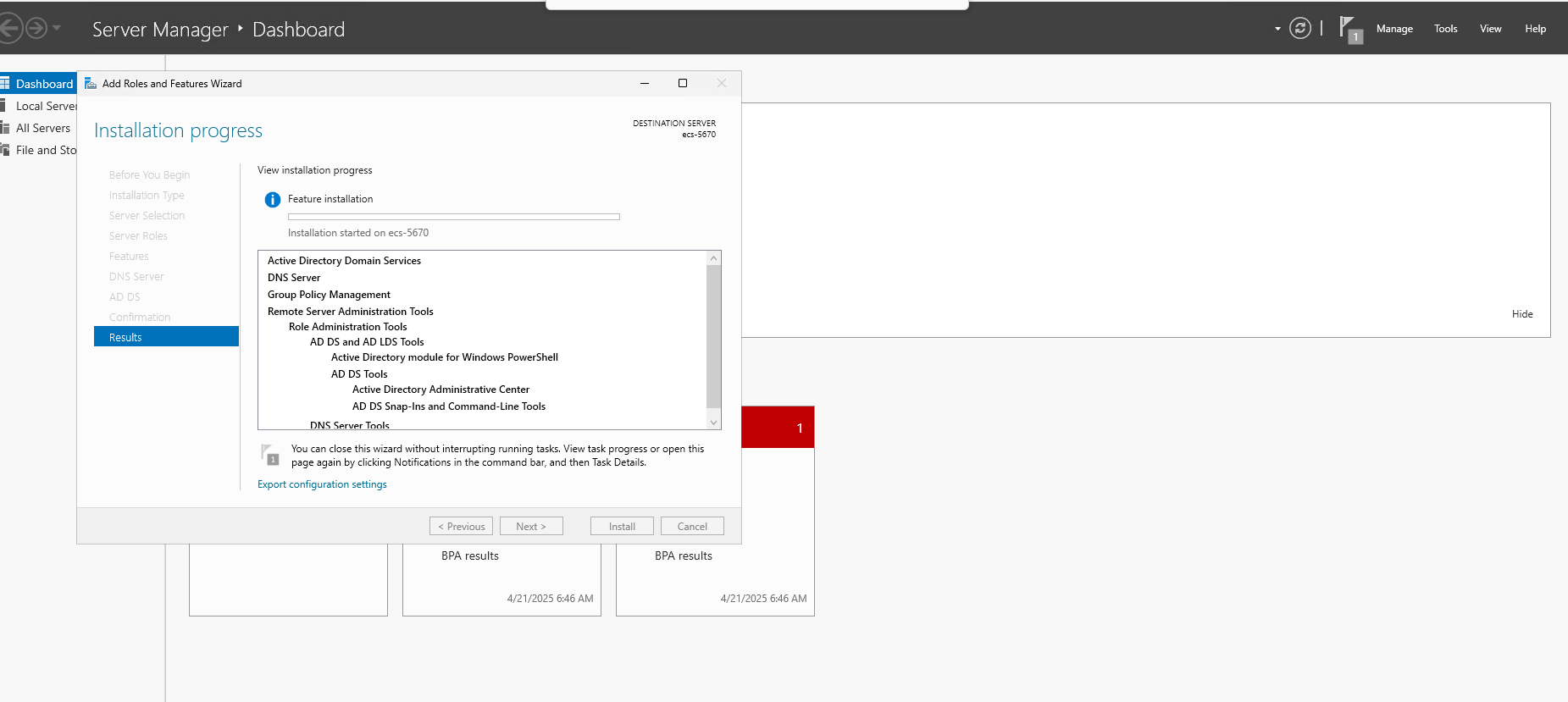Click the forward navigation arrow
1568x702 pixels.
36,29
